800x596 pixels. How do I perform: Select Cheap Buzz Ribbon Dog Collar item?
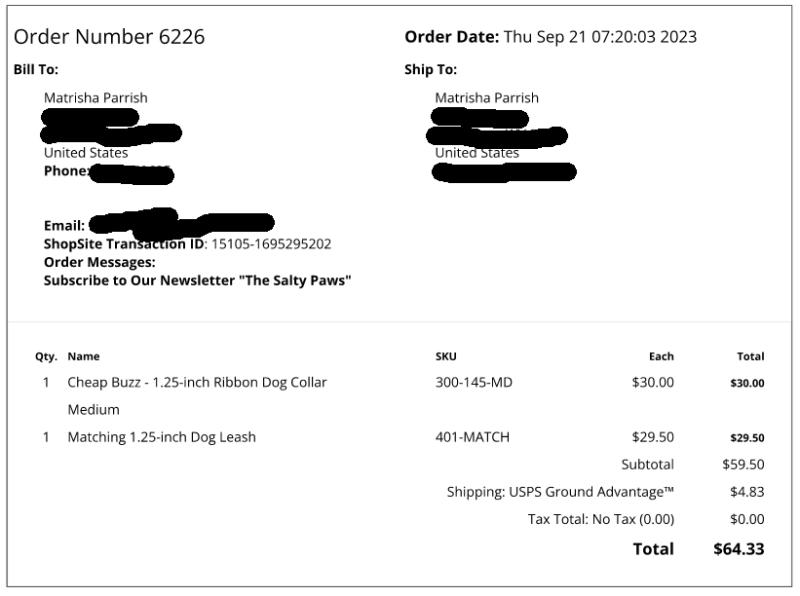[x=197, y=382]
